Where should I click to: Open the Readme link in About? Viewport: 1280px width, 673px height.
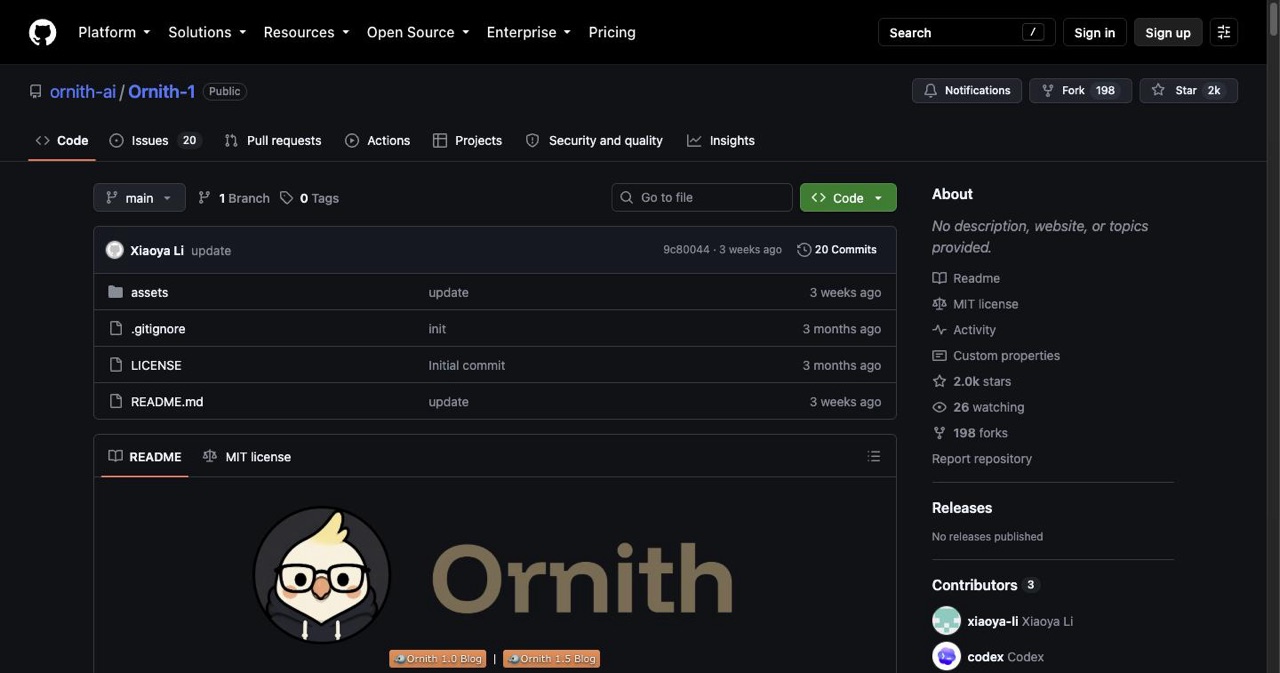966,278
